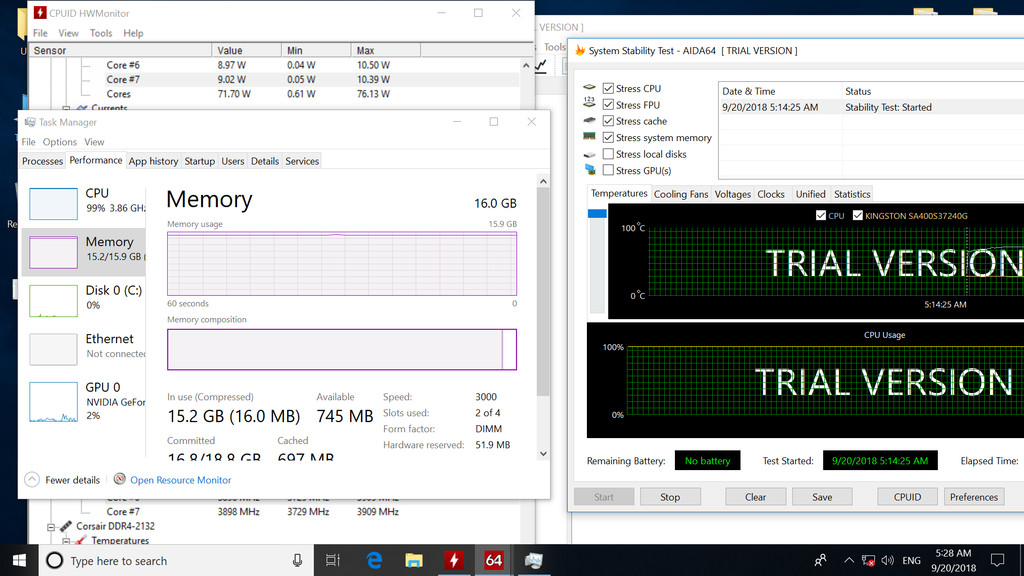Switch to Task Manager taskbar icon
Image resolution: width=1024 pixels, height=576 pixels.
pyautogui.click(x=534, y=560)
